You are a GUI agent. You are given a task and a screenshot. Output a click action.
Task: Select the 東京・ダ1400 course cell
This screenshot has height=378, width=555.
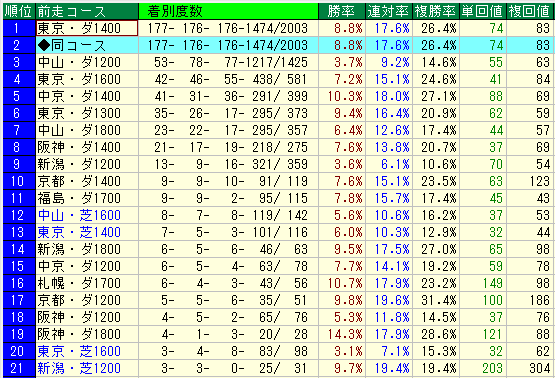point(87,28)
